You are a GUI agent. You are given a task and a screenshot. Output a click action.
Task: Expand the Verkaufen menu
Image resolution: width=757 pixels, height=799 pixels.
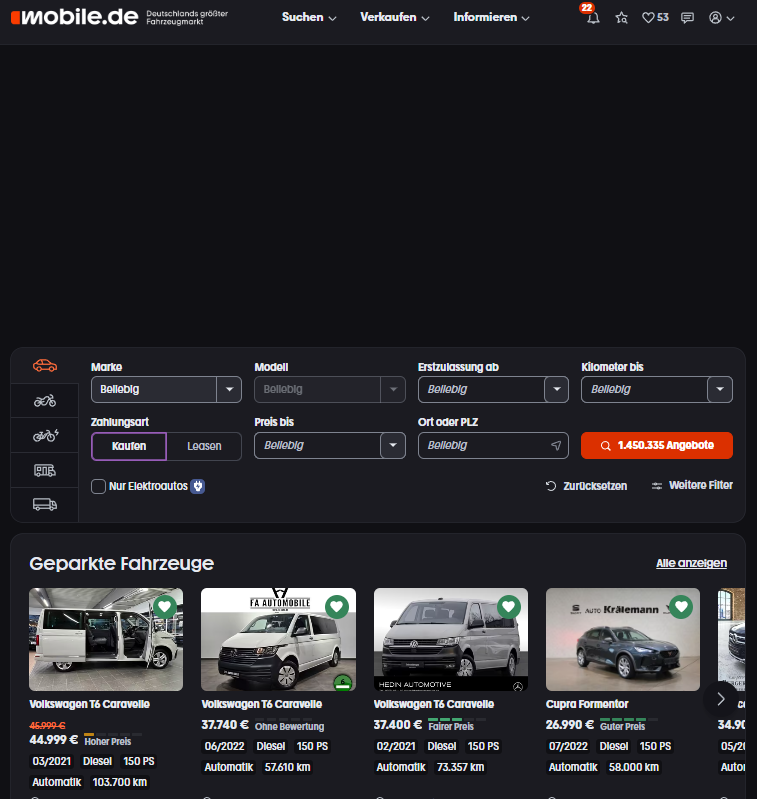[394, 17]
